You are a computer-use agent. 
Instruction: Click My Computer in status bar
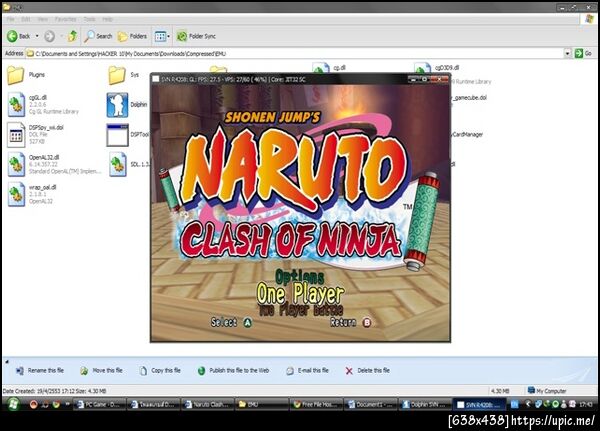[x=547, y=391]
